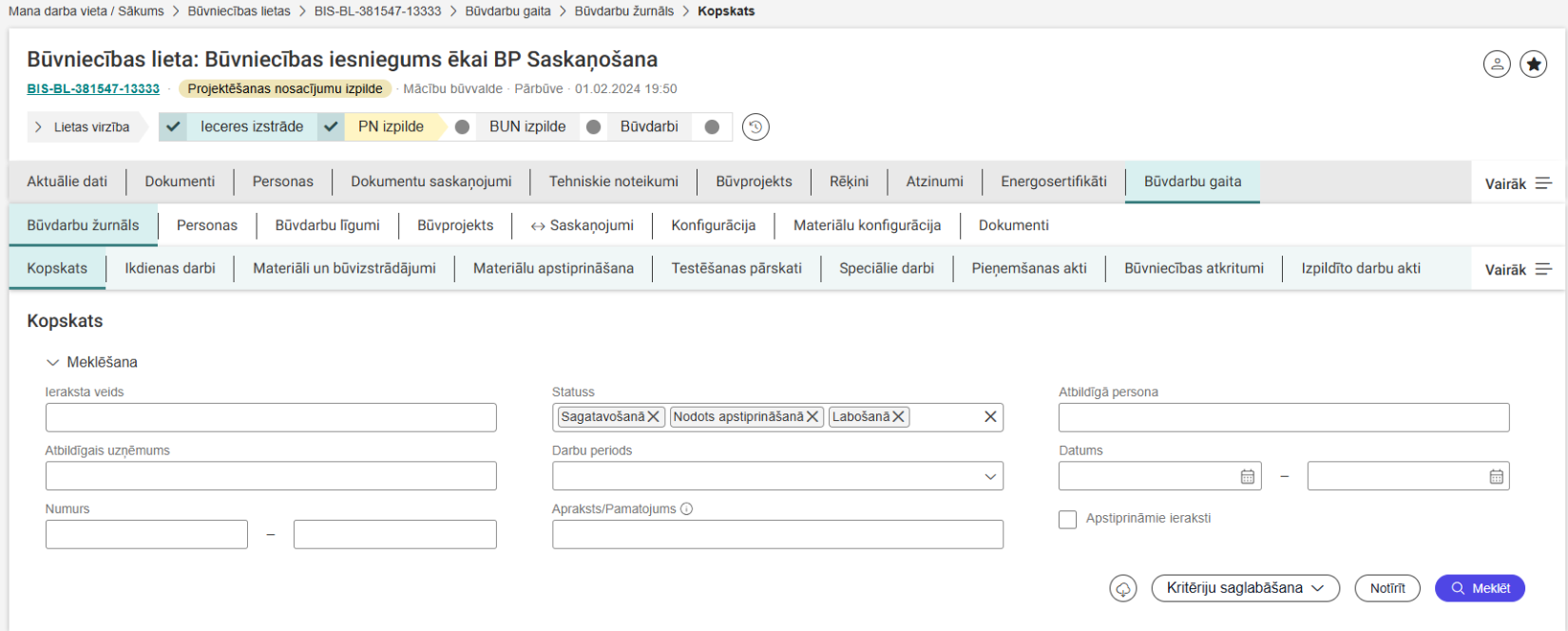Clear all selected statuses
This screenshot has width=1568, height=631.
point(990,417)
